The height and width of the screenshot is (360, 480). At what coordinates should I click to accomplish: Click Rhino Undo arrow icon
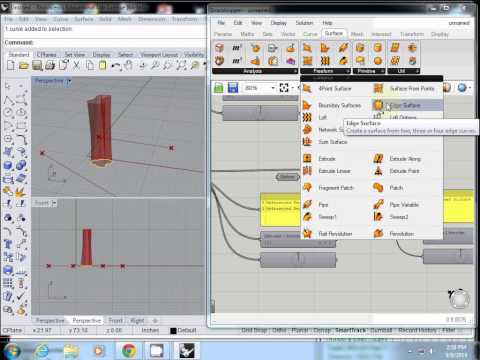click(x=116, y=66)
